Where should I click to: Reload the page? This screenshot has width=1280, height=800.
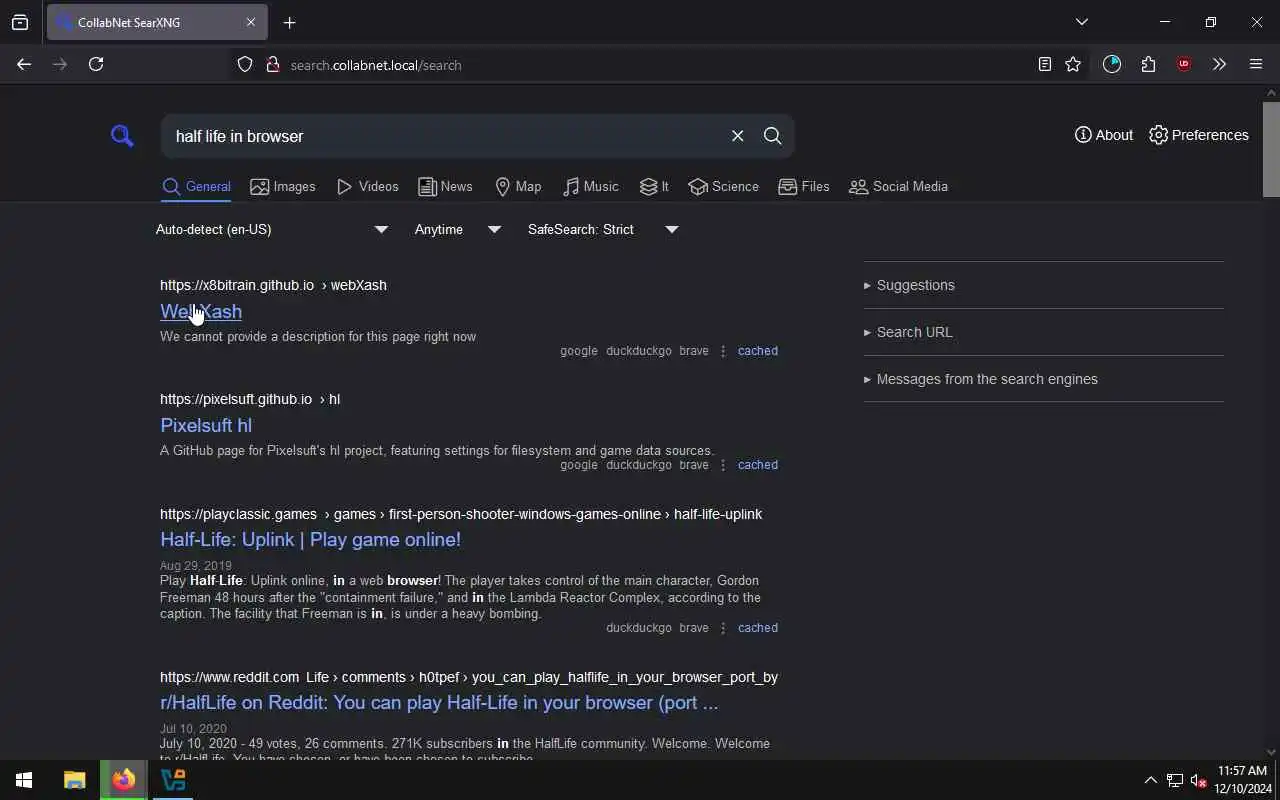click(x=96, y=64)
